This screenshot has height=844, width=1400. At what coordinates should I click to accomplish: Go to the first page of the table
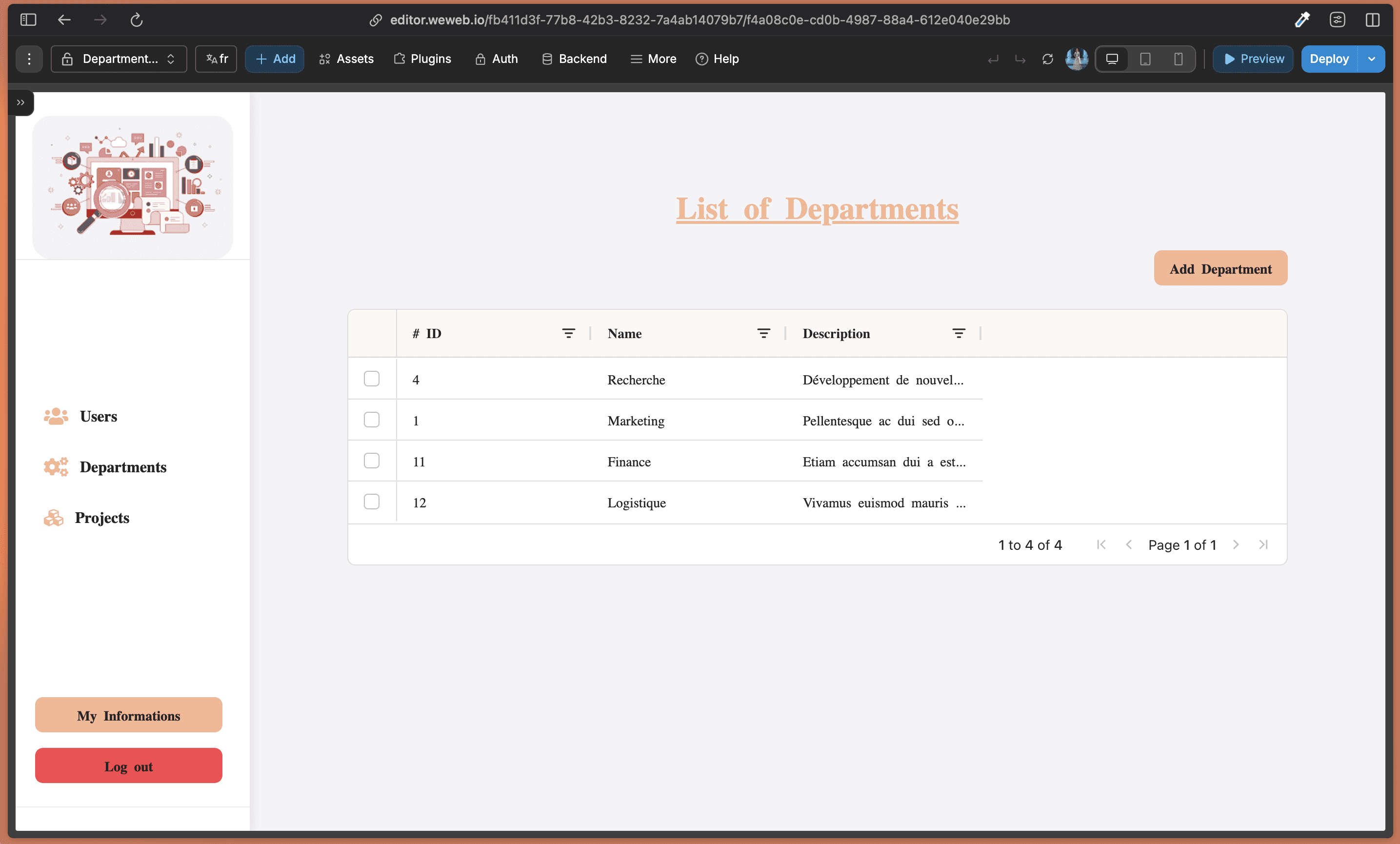click(1101, 544)
